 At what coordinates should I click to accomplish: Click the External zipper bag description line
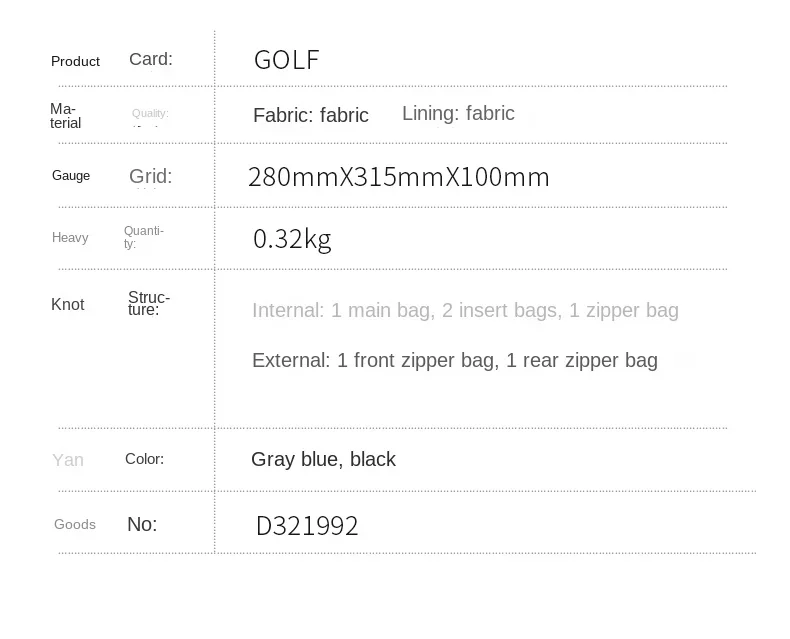[x=454, y=360]
